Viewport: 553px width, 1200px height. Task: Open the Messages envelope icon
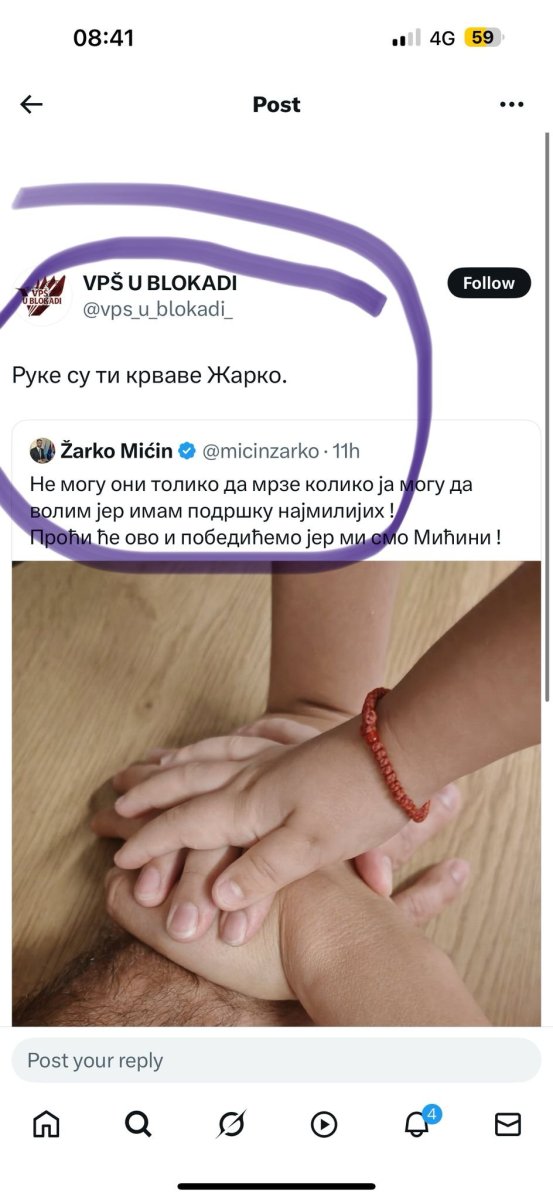pyautogui.click(x=508, y=1124)
